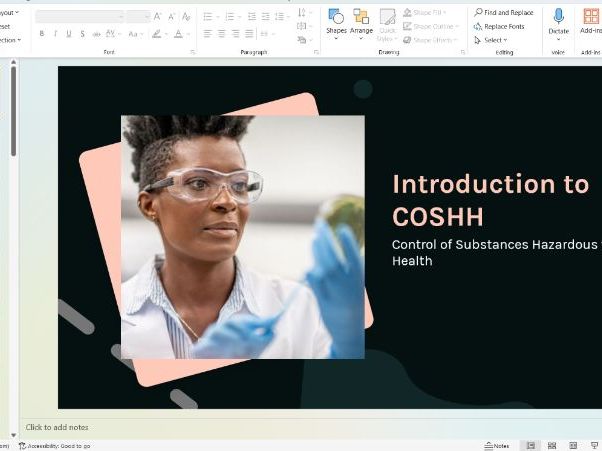Open Drawing dialog launcher

[463, 52]
